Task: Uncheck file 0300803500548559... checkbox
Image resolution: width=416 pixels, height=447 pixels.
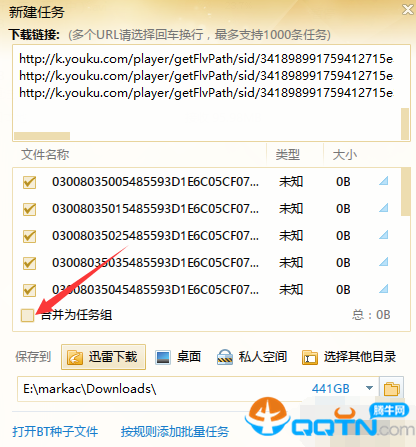Action: [29, 182]
